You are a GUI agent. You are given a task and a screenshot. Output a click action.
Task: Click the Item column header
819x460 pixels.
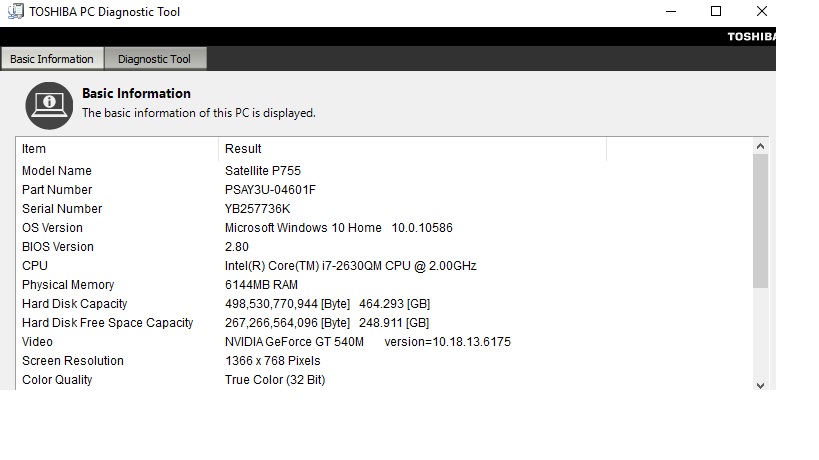(x=117, y=149)
